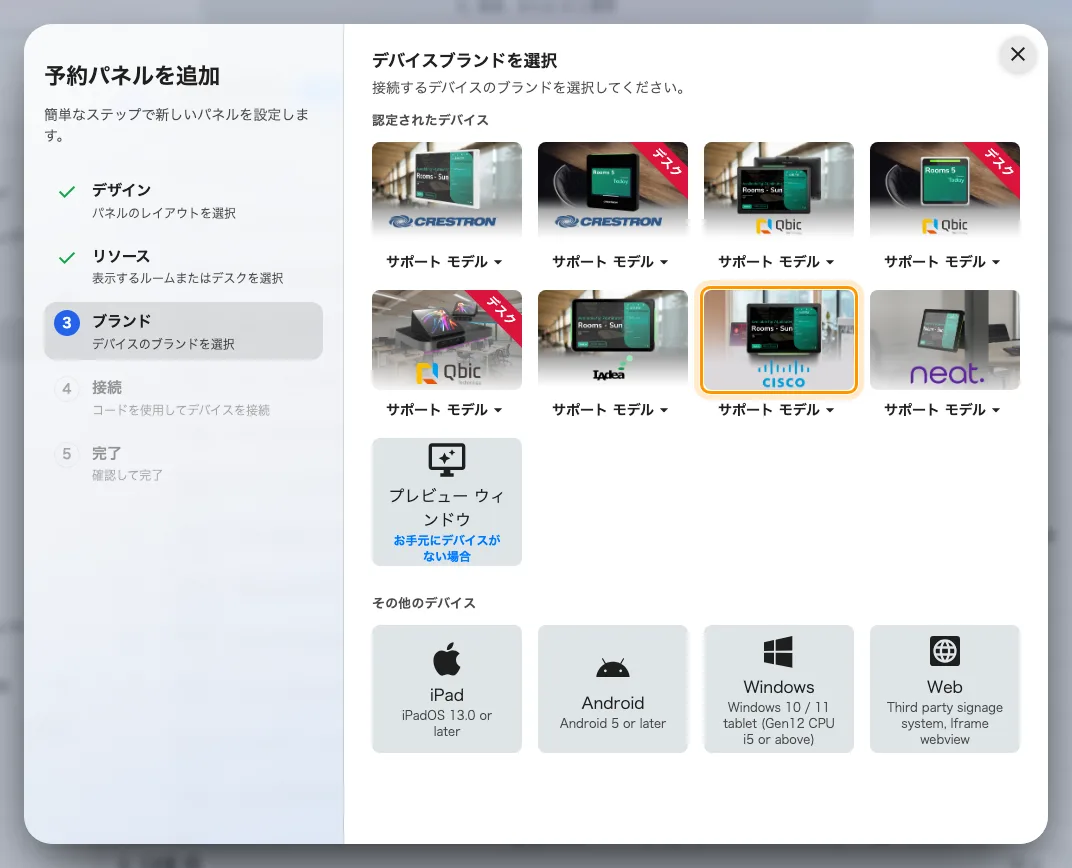Viewport: 1072px width, 868px height.
Task: Click the 'iPadOS 13.0 or later' text
Action: [446, 723]
